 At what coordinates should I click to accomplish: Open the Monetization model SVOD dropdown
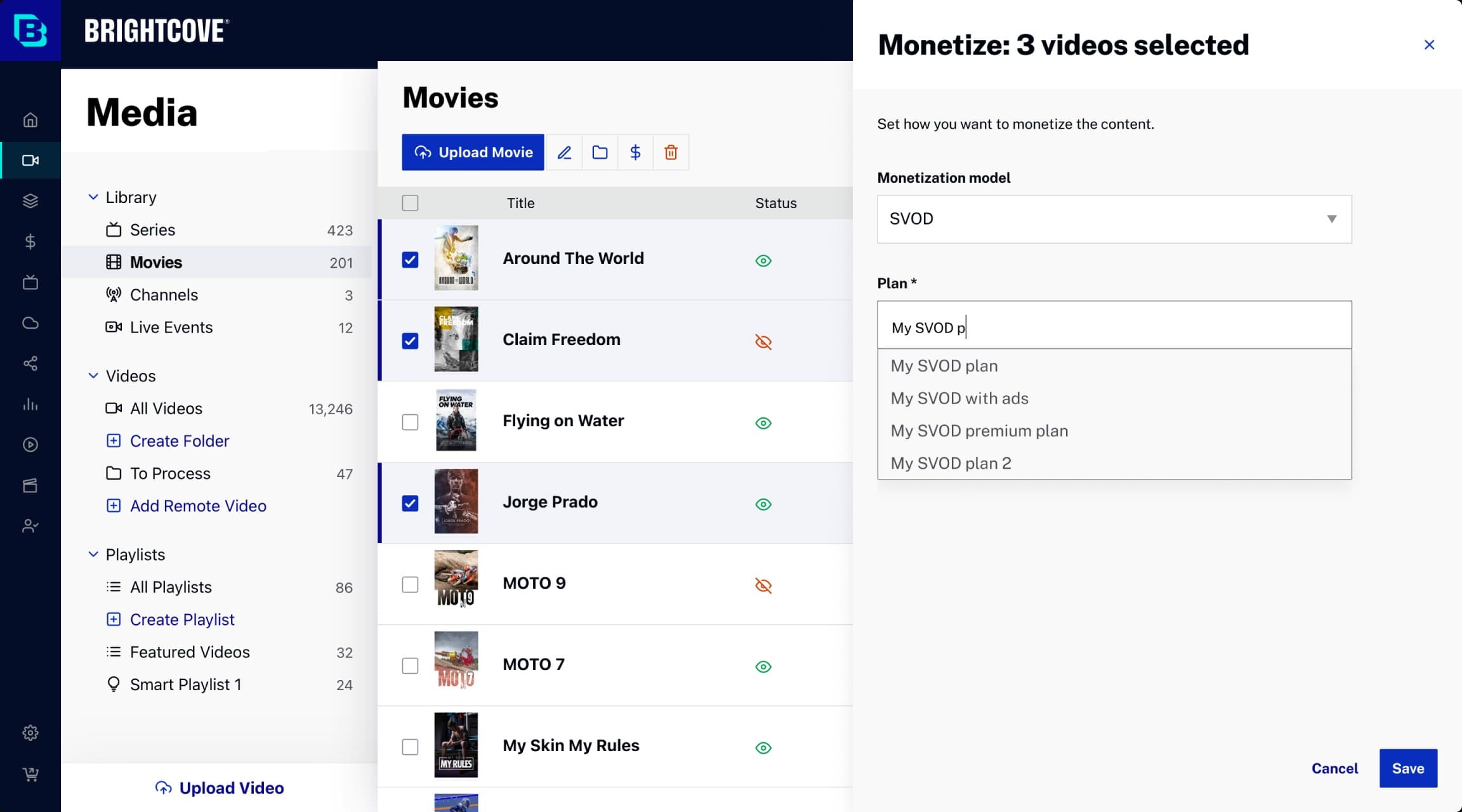click(1114, 219)
